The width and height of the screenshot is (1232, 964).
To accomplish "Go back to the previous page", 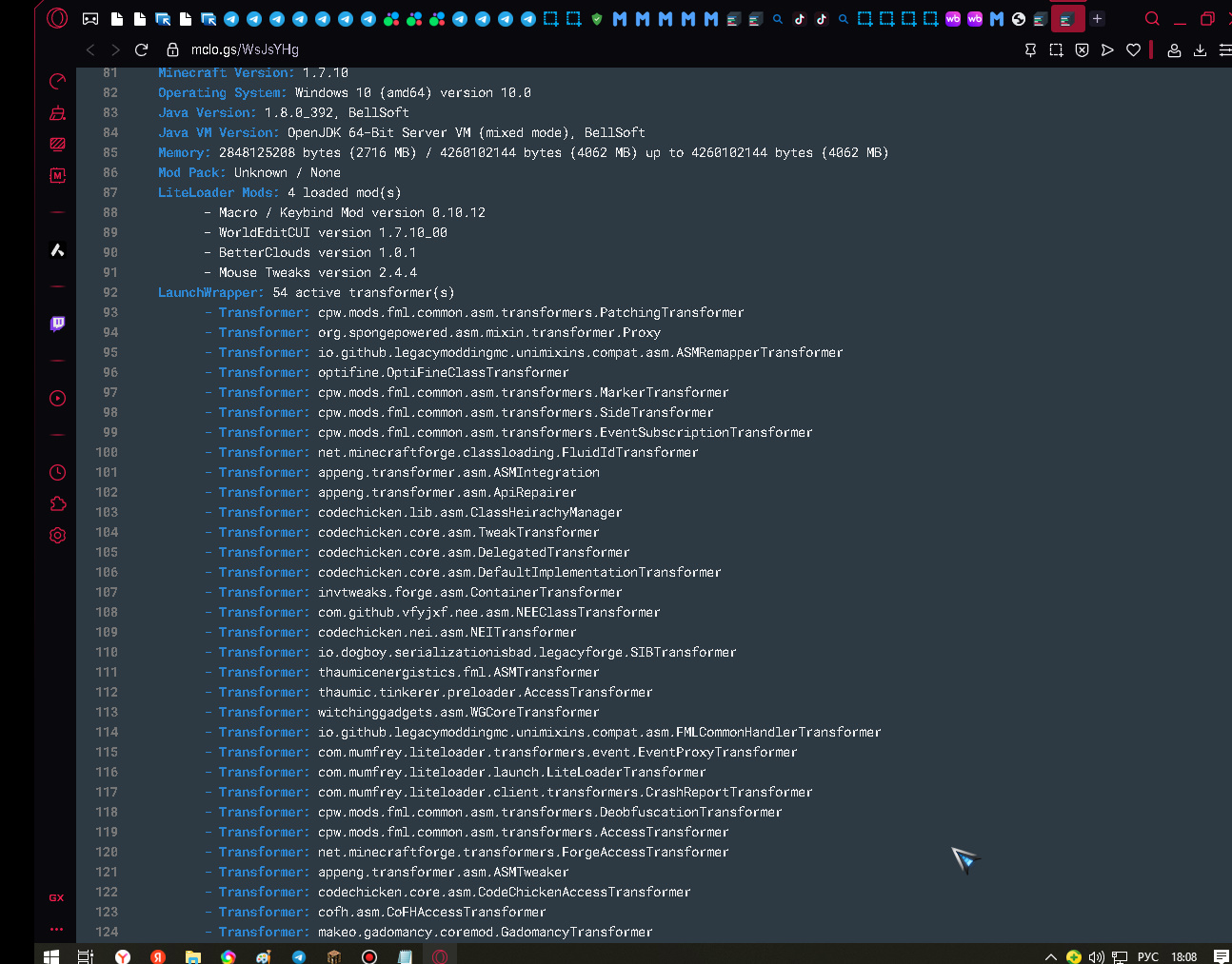I will point(90,49).
